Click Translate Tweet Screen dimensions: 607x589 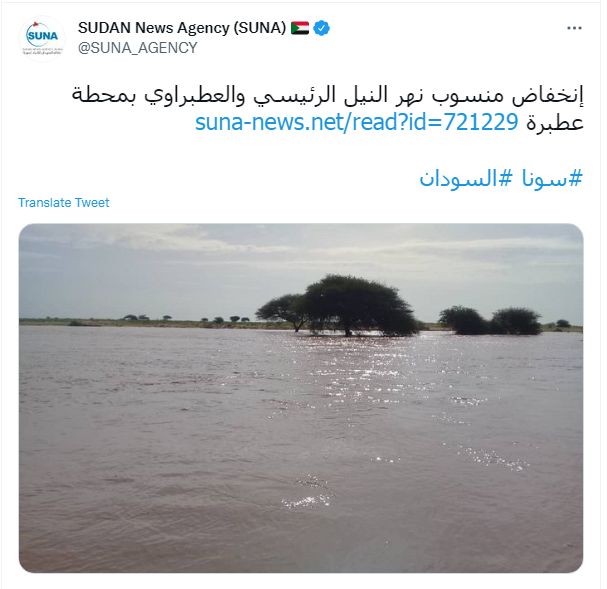(x=63, y=202)
